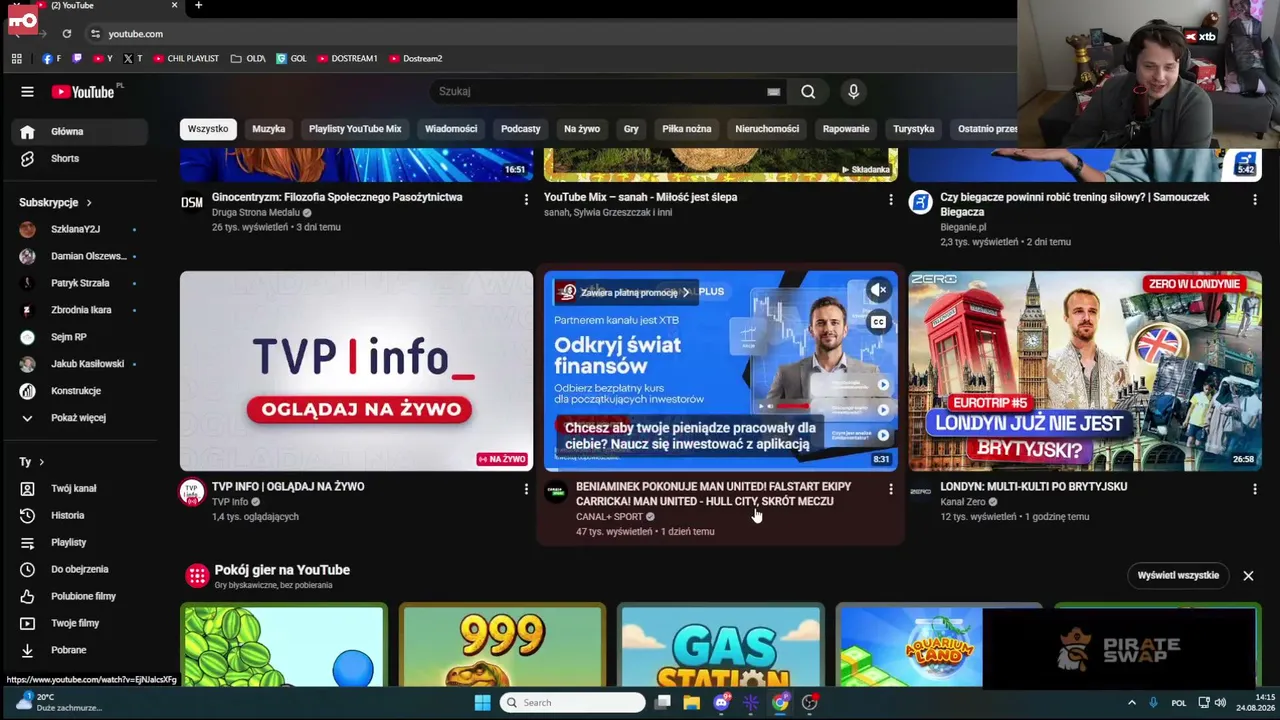Screen dimensions: 1280x720
Task: Open Task View on the taskbar
Action: click(662, 703)
